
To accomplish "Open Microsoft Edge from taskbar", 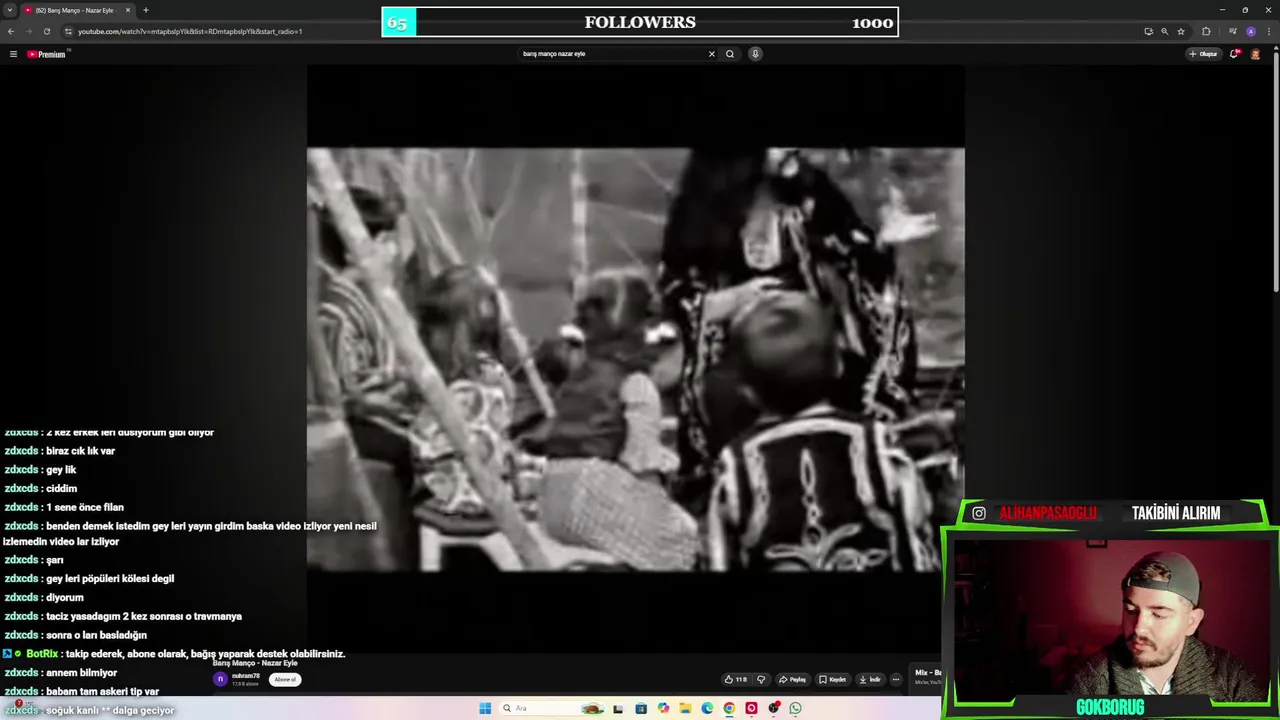I will [707, 708].
